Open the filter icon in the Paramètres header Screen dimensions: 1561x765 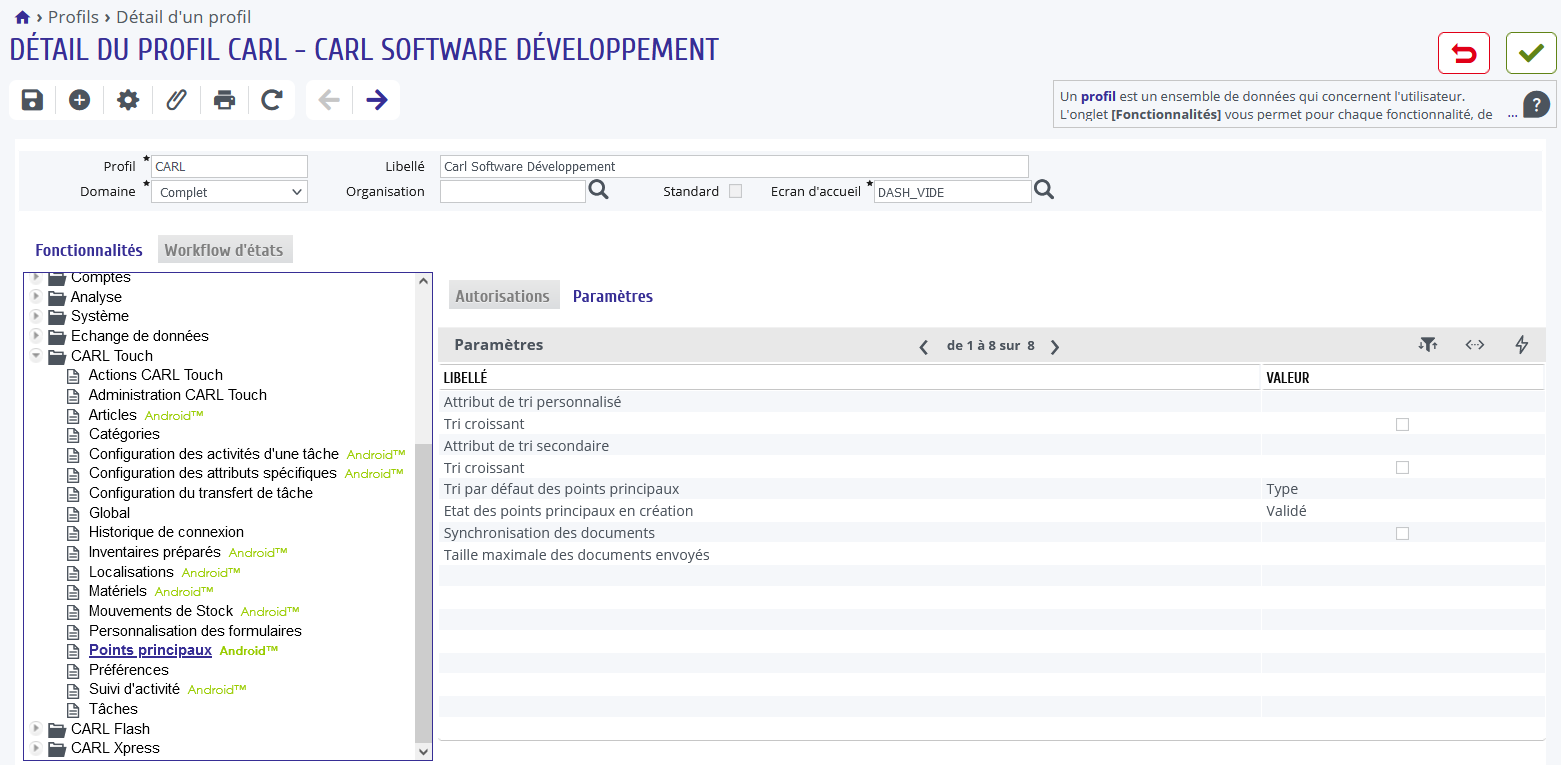coord(1428,345)
